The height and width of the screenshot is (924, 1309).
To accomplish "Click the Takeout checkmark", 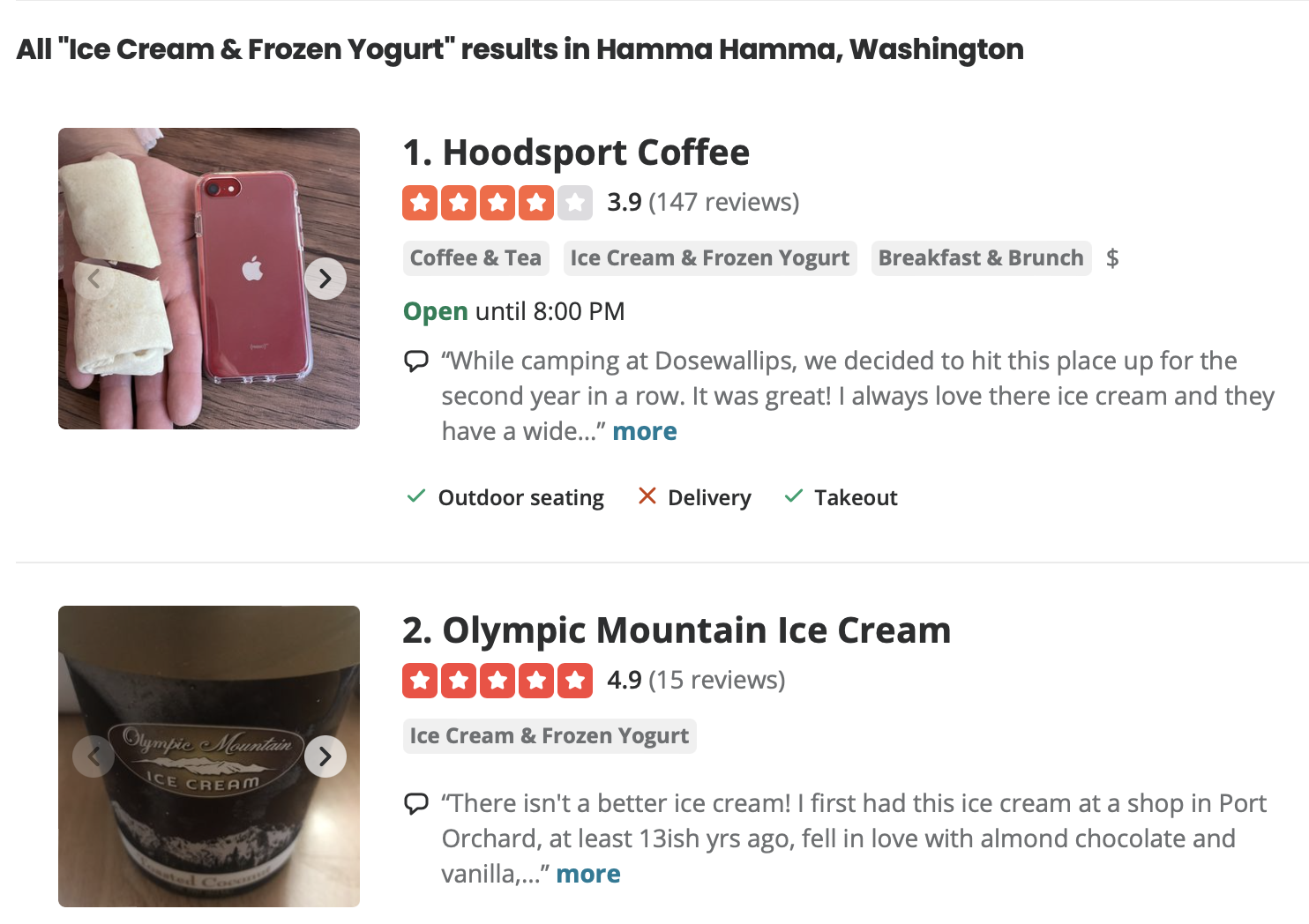I will 793,496.
